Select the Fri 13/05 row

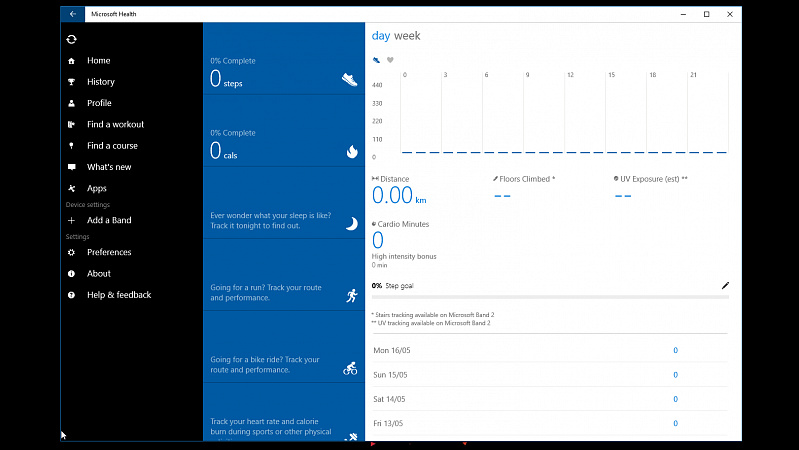[x=550, y=423]
